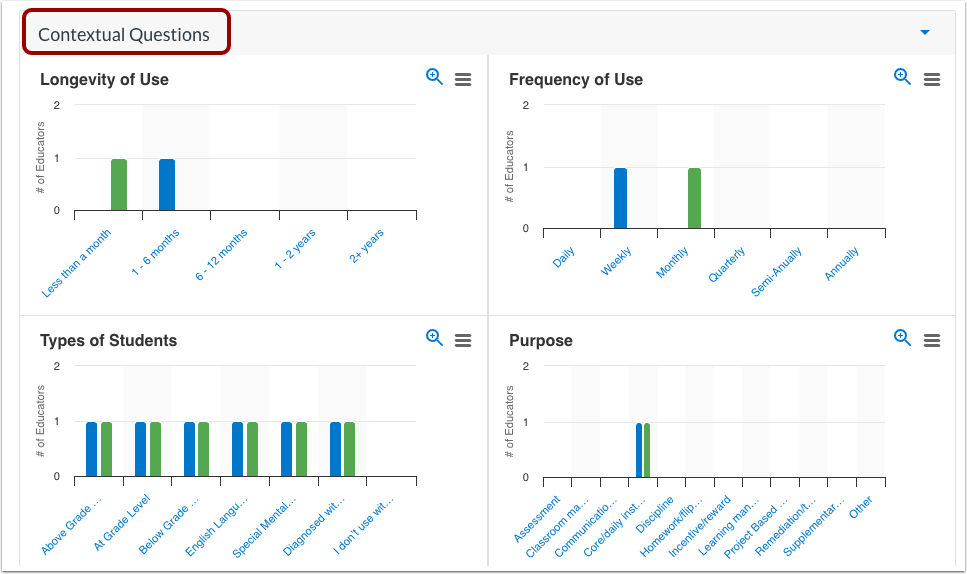Click the blue bar for 1 - 6 months
Image resolution: width=967 pixels, height=574 pixels.
point(167,185)
